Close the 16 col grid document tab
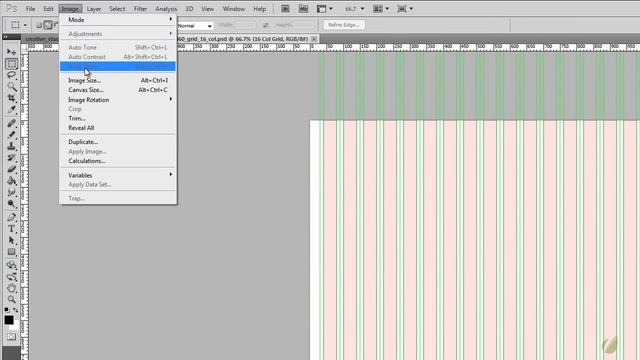Viewport: 640px width, 360px height. (314, 39)
